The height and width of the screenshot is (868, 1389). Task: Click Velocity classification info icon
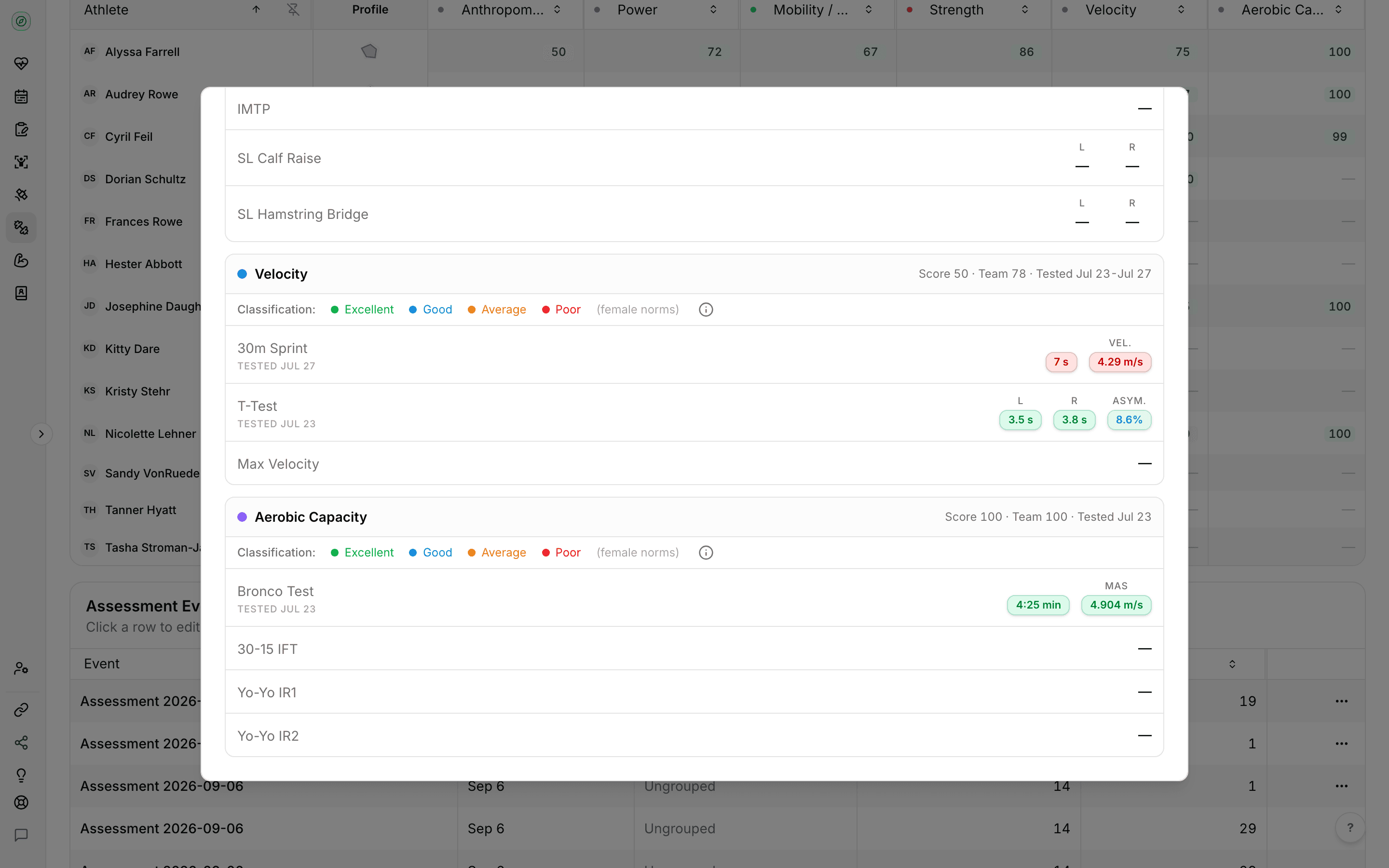pyautogui.click(x=706, y=310)
